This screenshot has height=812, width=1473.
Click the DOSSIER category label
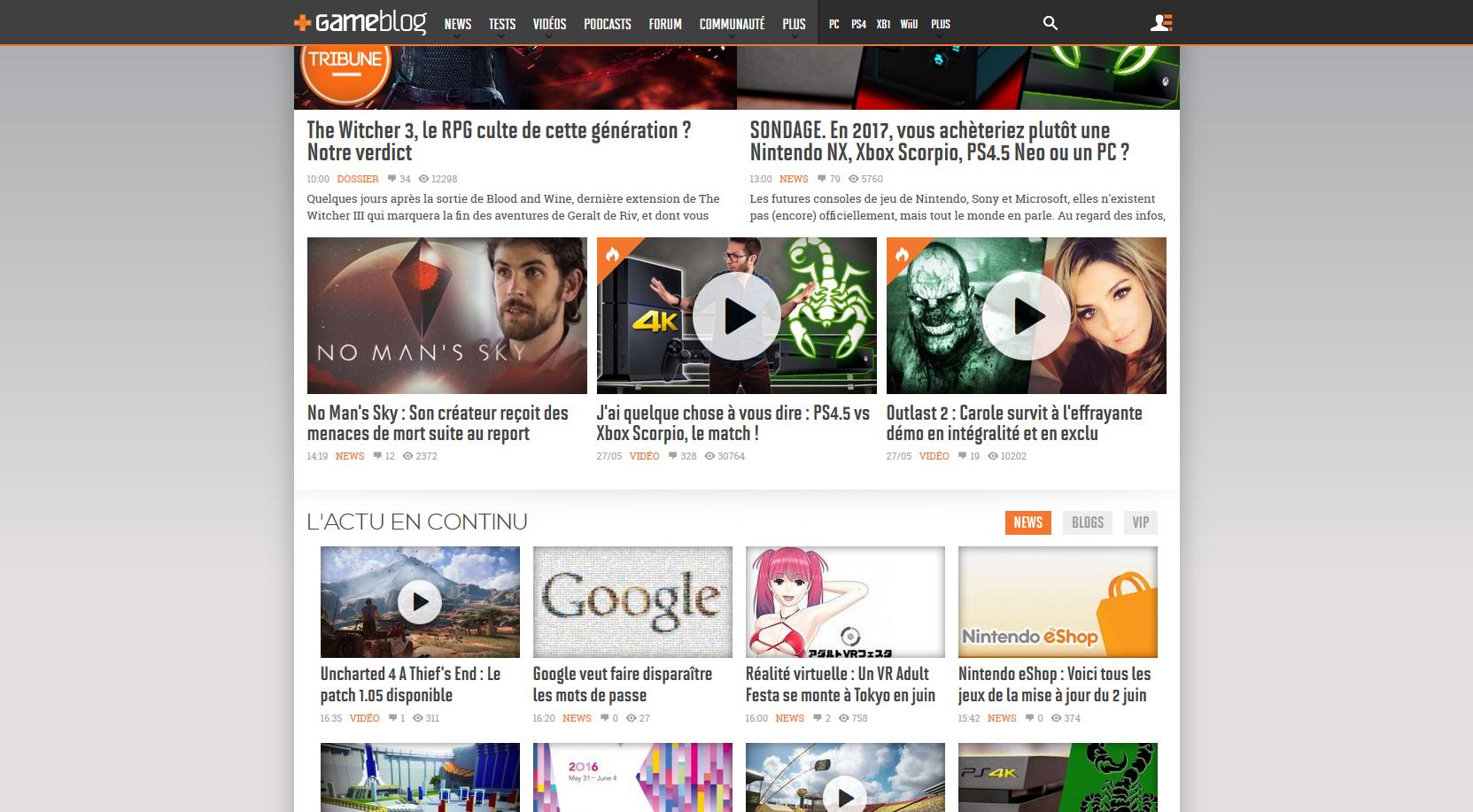[358, 179]
